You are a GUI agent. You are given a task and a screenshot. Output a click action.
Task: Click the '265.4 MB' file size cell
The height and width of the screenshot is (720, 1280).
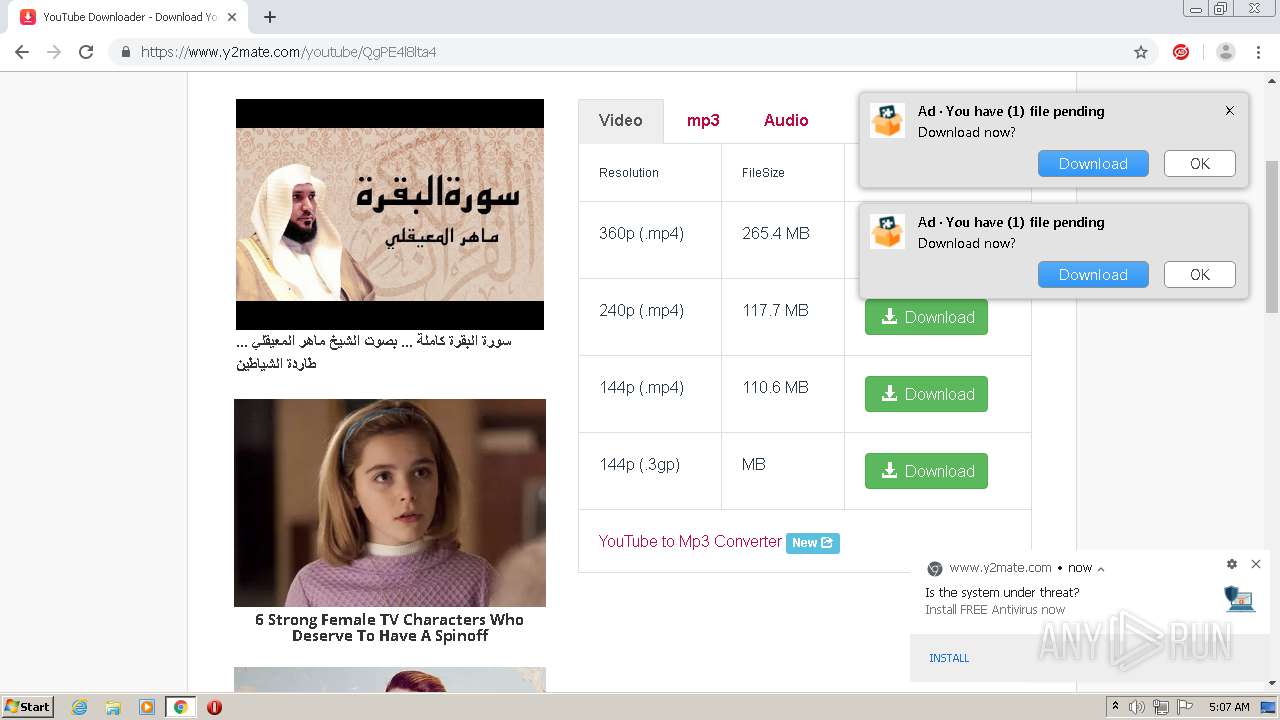pos(776,233)
